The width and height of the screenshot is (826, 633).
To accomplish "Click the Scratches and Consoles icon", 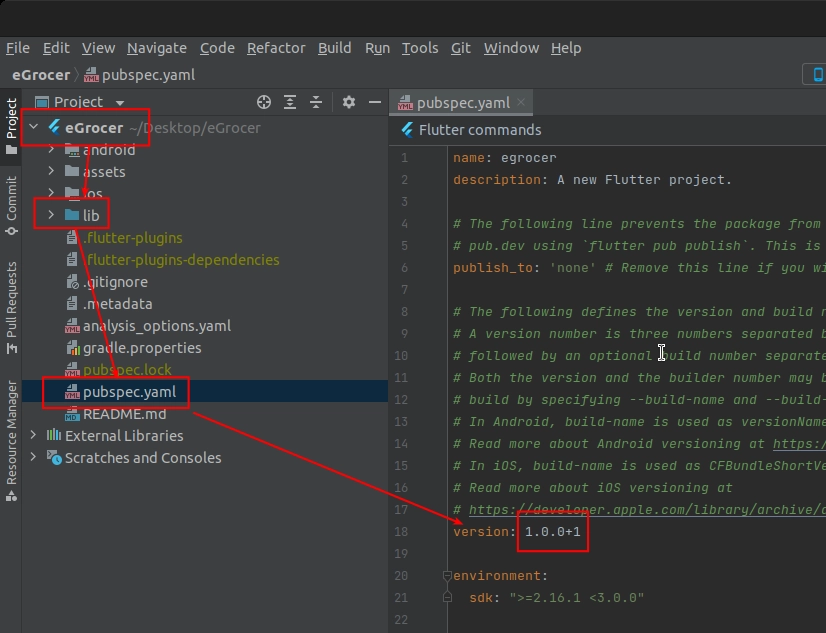I will pyautogui.click(x=54, y=457).
